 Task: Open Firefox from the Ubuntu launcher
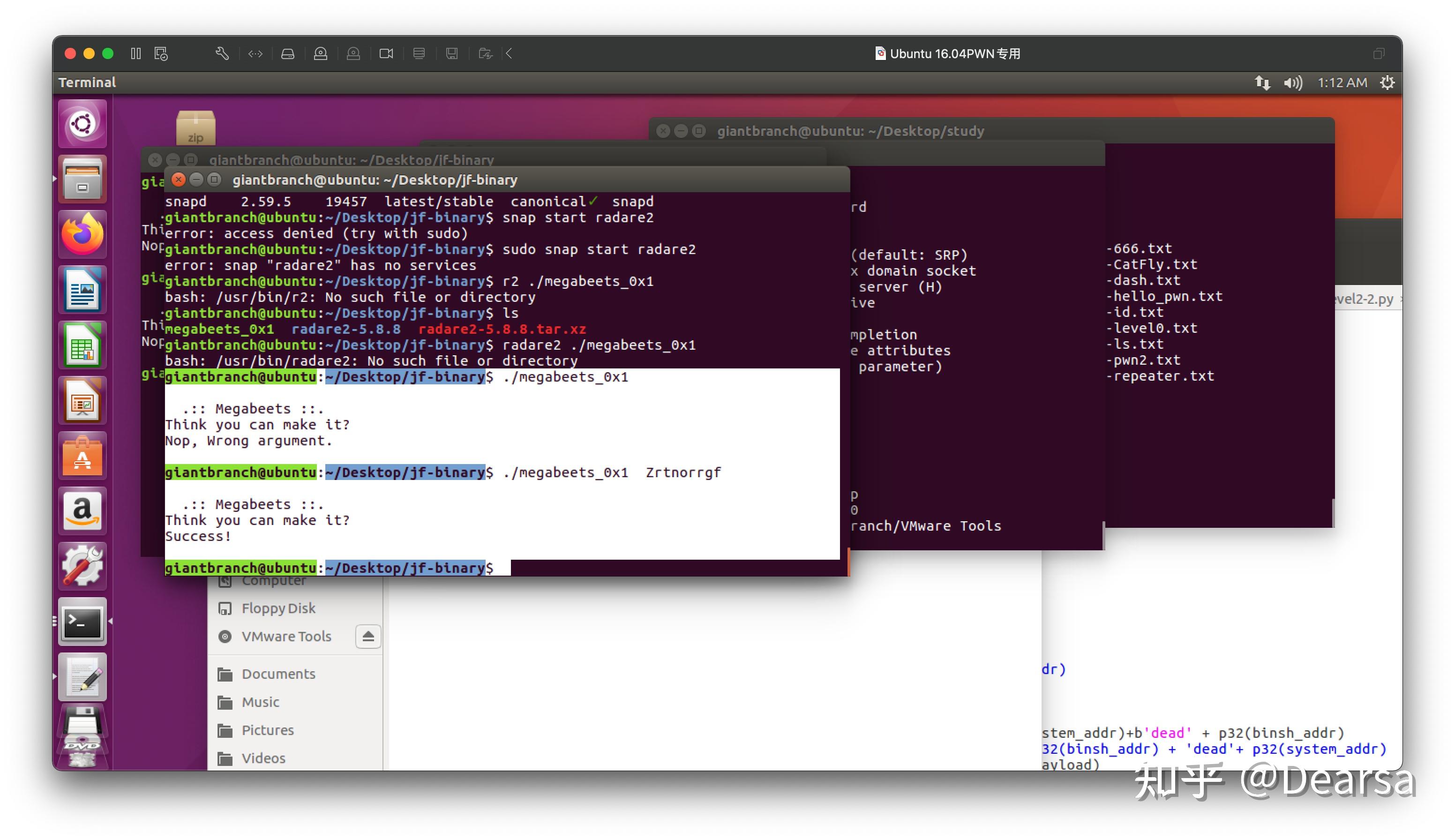point(82,233)
